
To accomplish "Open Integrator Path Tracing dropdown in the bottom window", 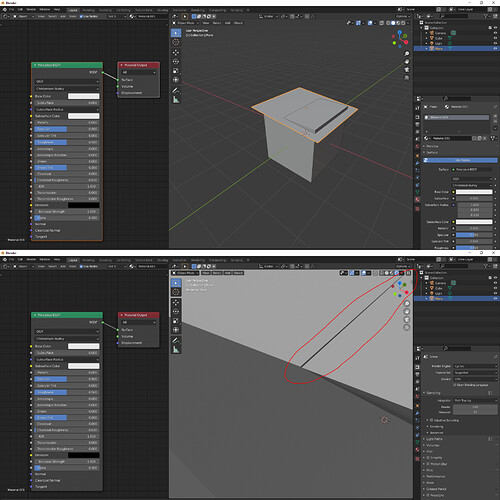I will coord(475,400).
